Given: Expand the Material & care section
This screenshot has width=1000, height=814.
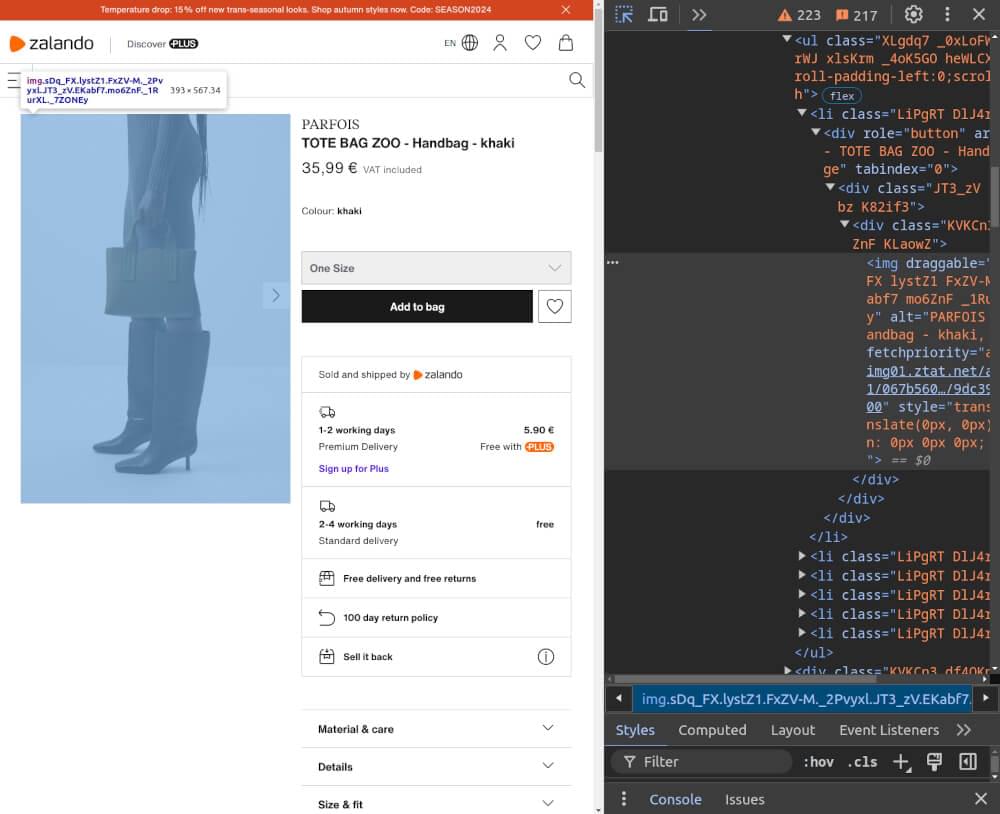Looking at the screenshot, I should (436, 729).
